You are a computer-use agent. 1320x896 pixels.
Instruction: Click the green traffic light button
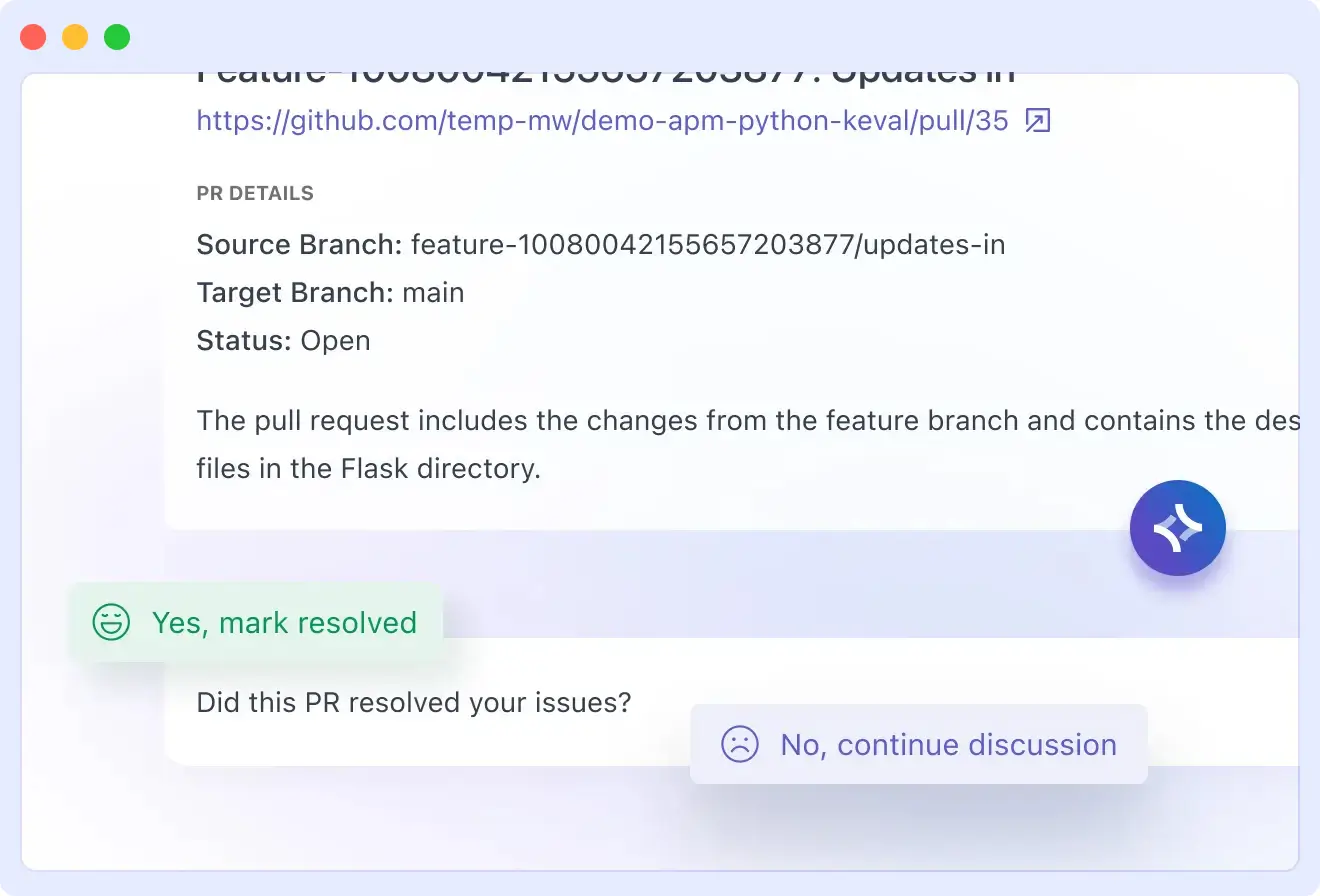(x=116, y=36)
